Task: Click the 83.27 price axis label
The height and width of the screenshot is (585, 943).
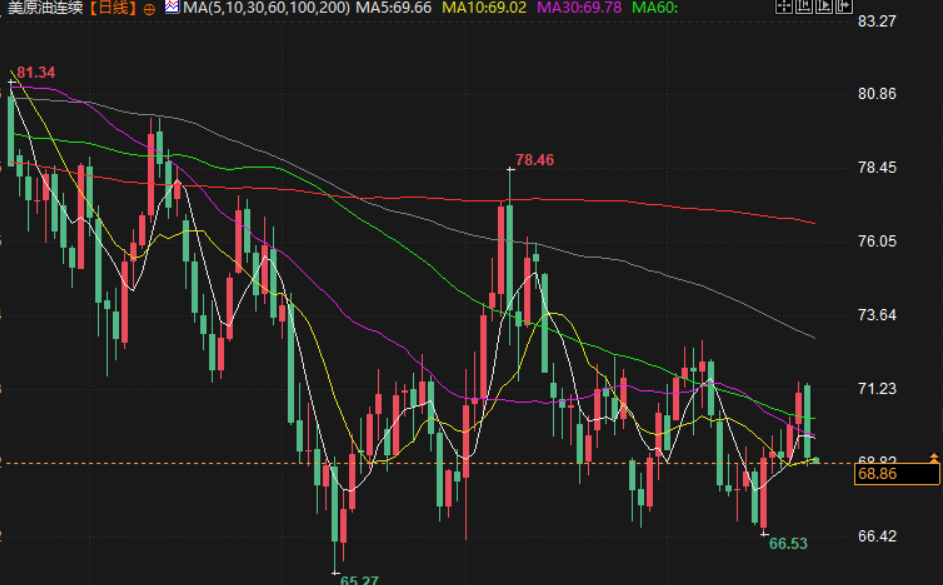Action: click(x=876, y=20)
